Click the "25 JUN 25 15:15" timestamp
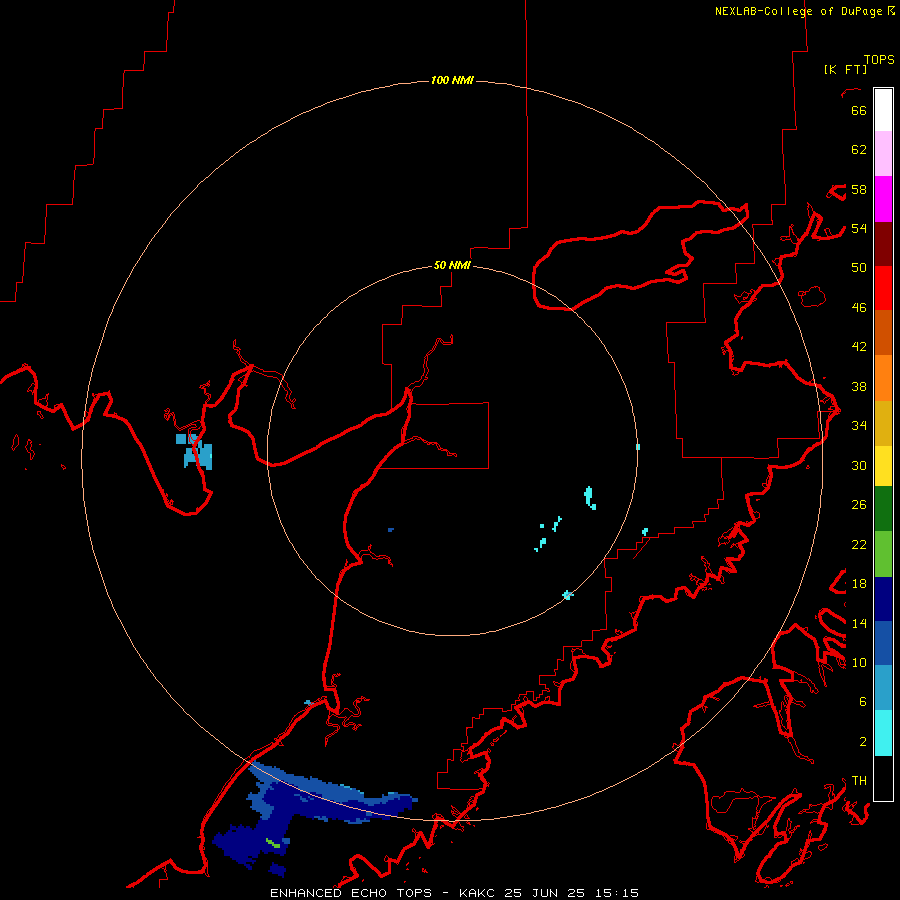Viewport: 900px width, 900px height. [x=571, y=893]
